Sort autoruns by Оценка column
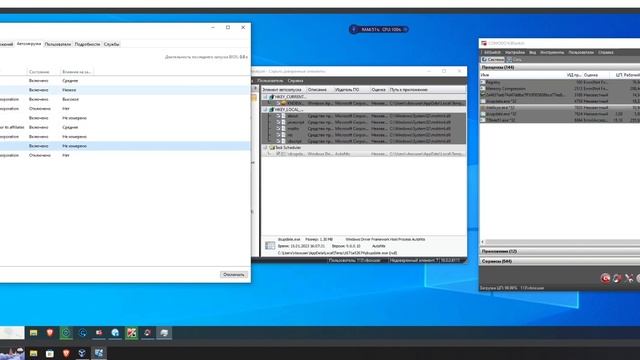 point(378,90)
